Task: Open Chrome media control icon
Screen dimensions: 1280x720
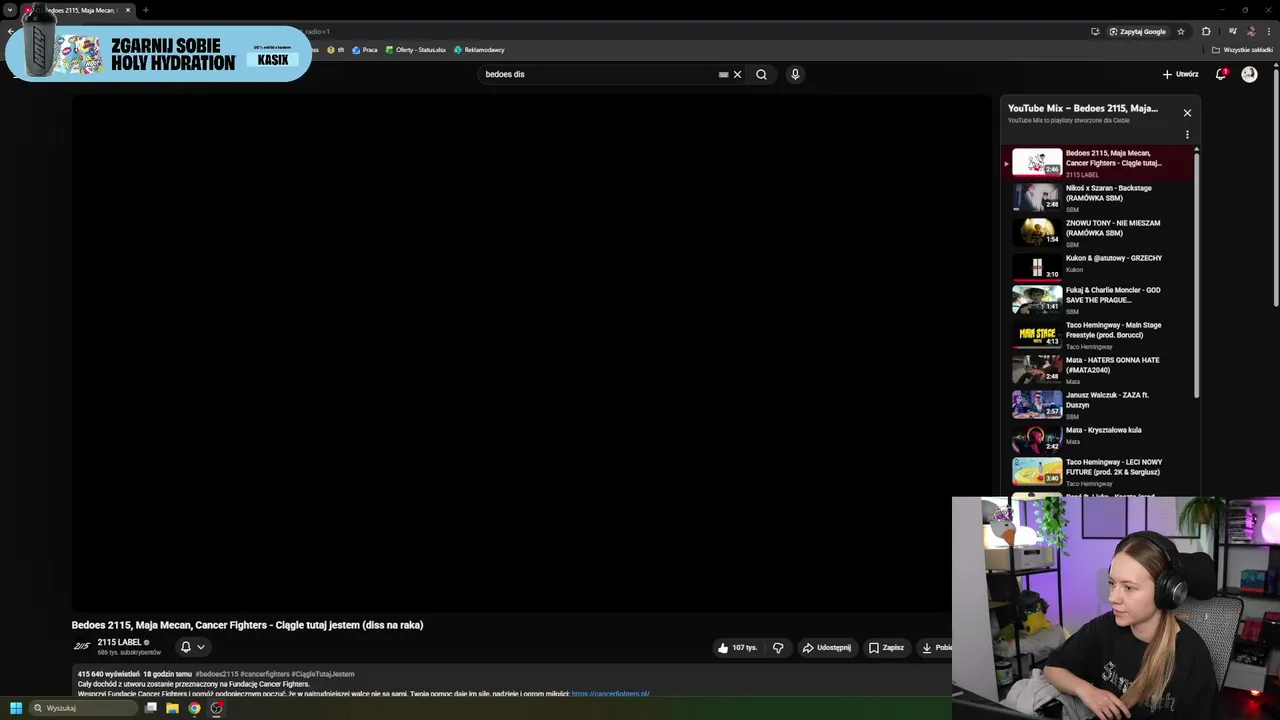Action: tap(1232, 31)
